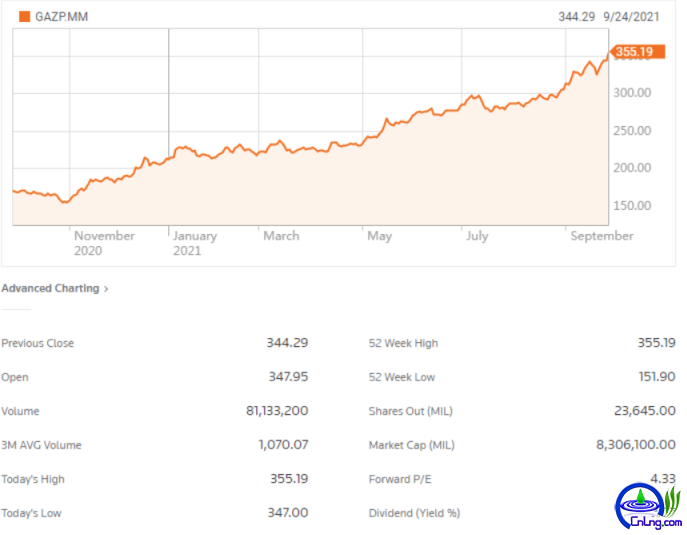Click the March axis label
The width and height of the screenshot is (687, 535).
tap(281, 236)
